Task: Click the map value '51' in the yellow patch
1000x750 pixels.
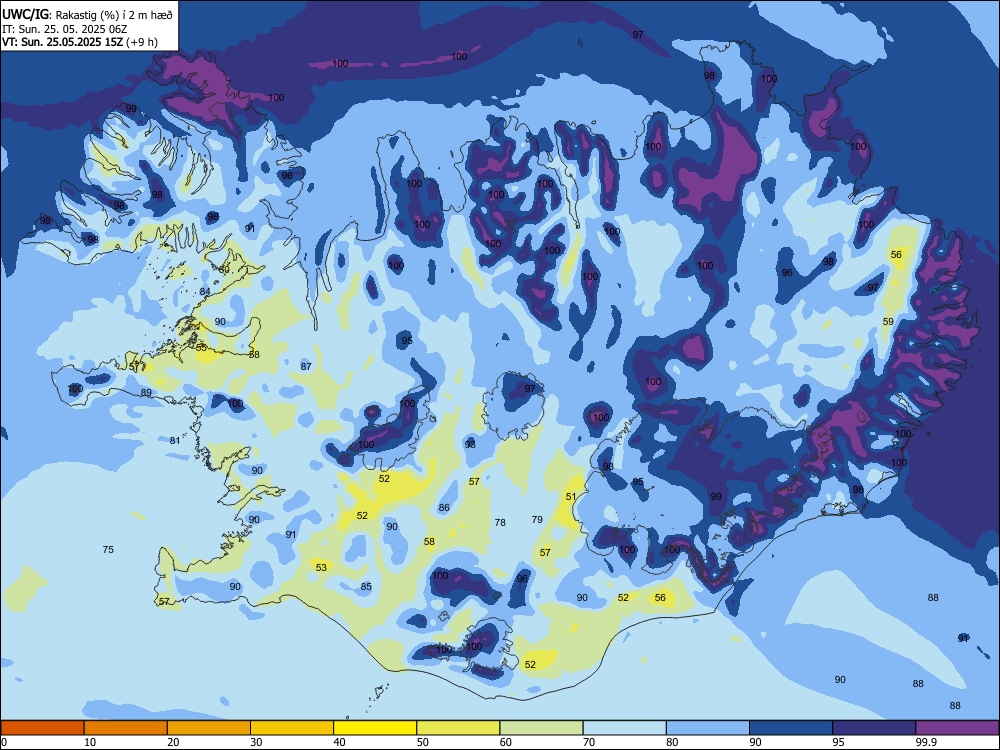Action: click(x=571, y=496)
